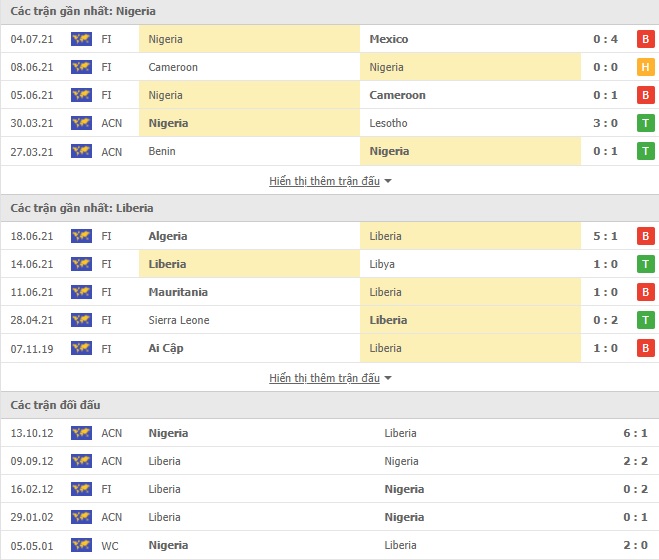This screenshot has height=560, width=659.
Task: Open the Nigeria vs Mexico 0:4 score
Action: (x=605, y=39)
